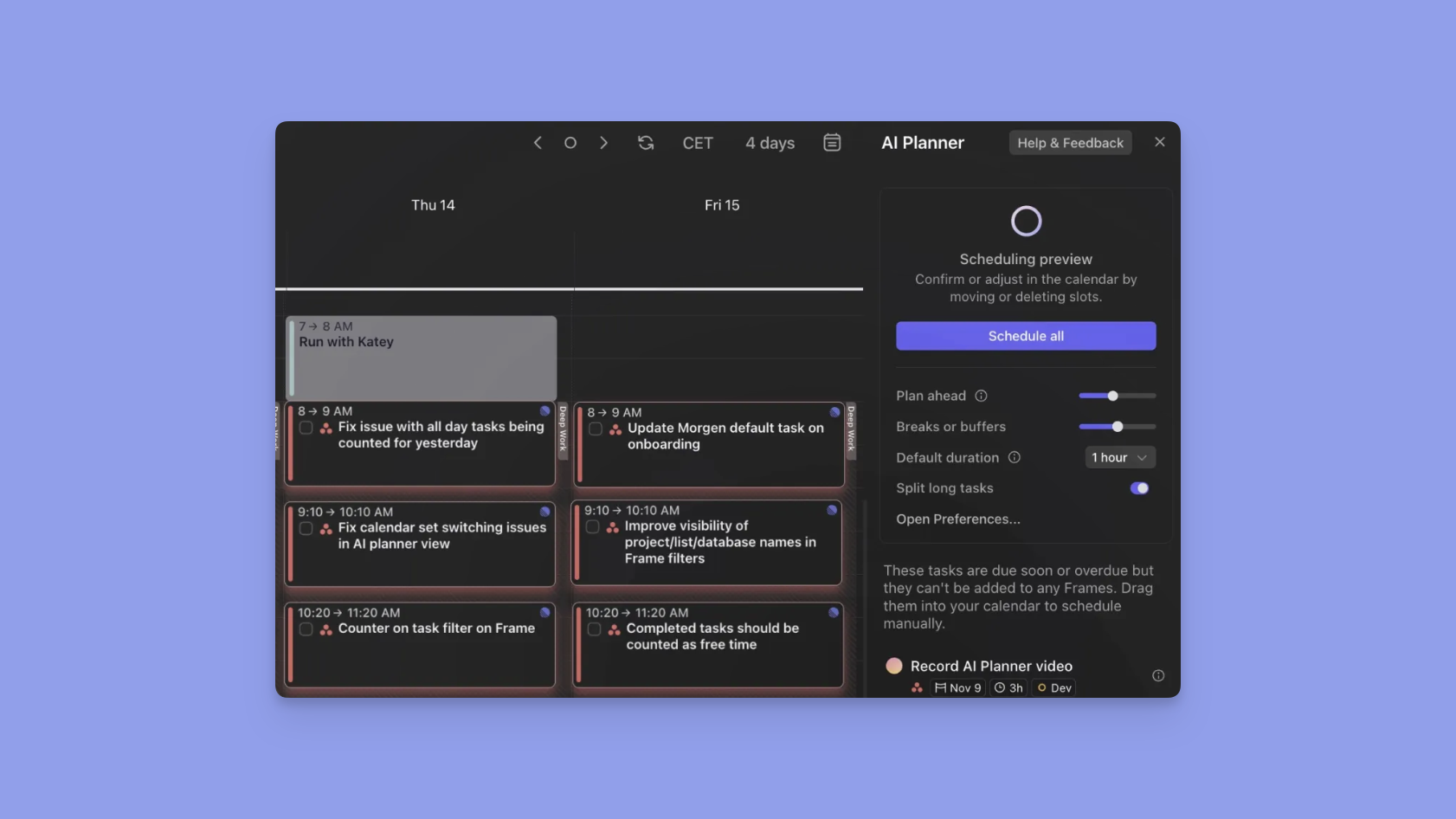
Task: Click the Dev list tag
Action: [1054, 687]
